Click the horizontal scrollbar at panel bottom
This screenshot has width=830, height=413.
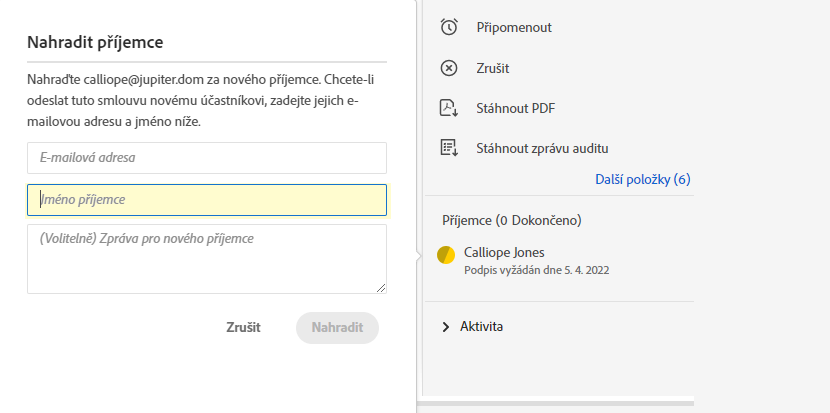555,403
